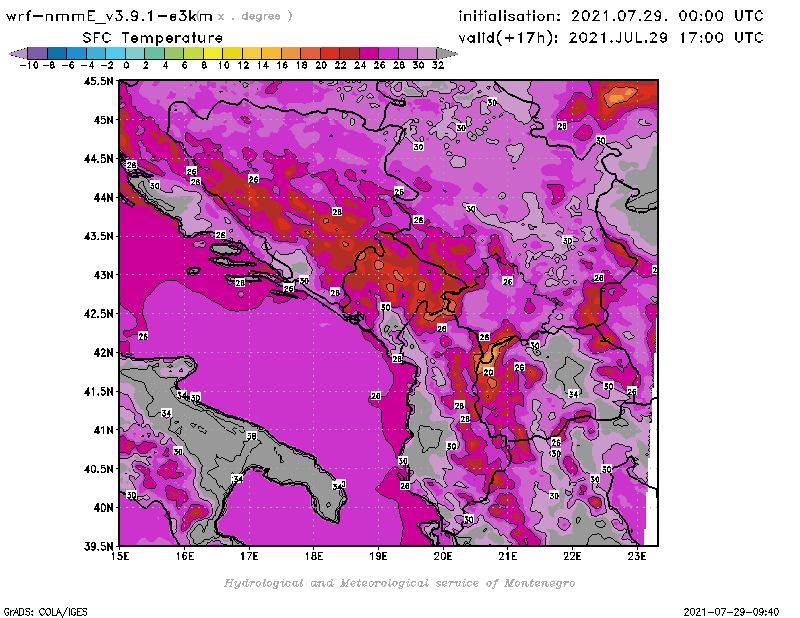Click the '45N' latitude label
The image size is (800, 618).
[103, 120]
